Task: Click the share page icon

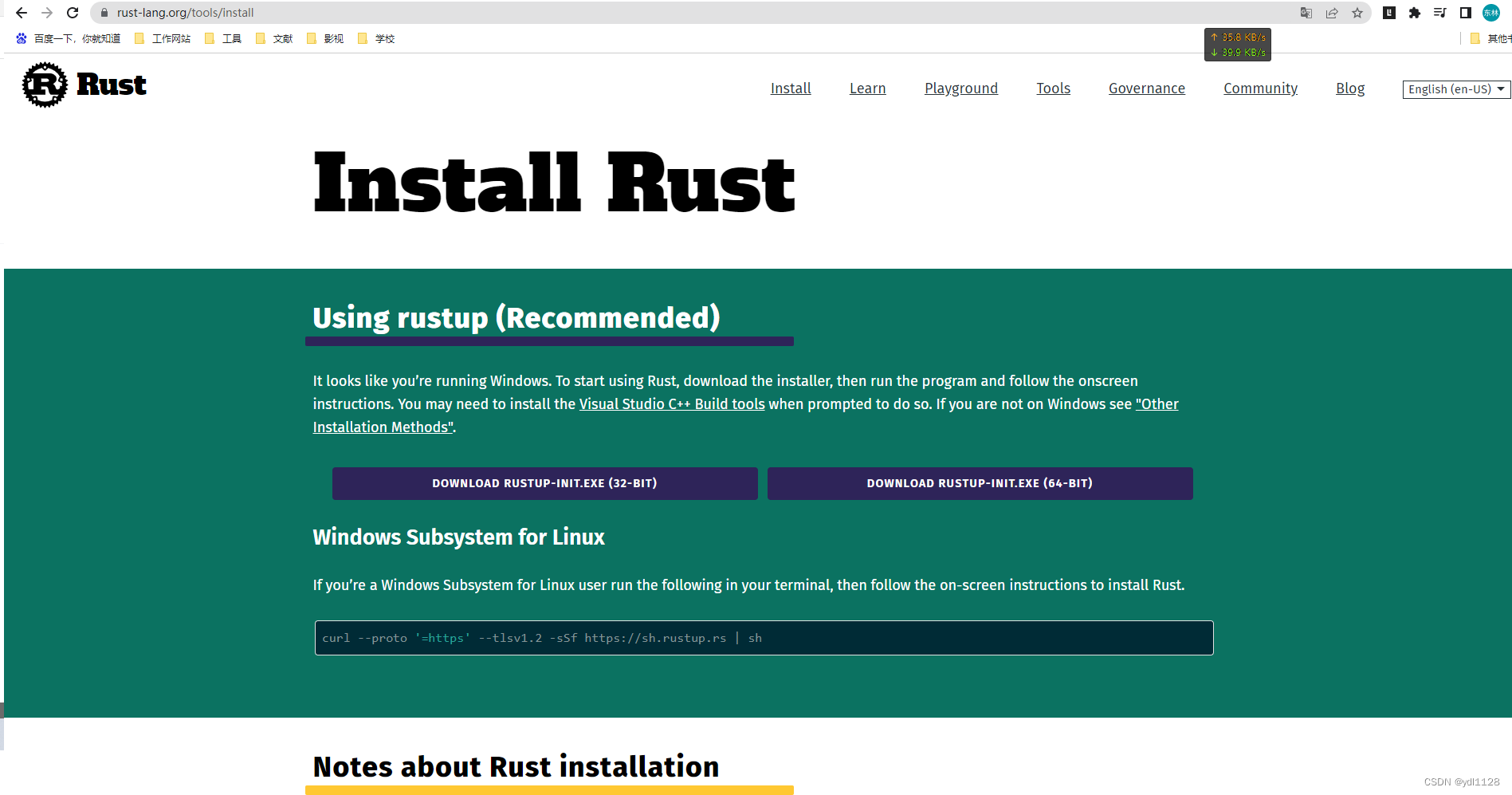Action: tap(1332, 13)
